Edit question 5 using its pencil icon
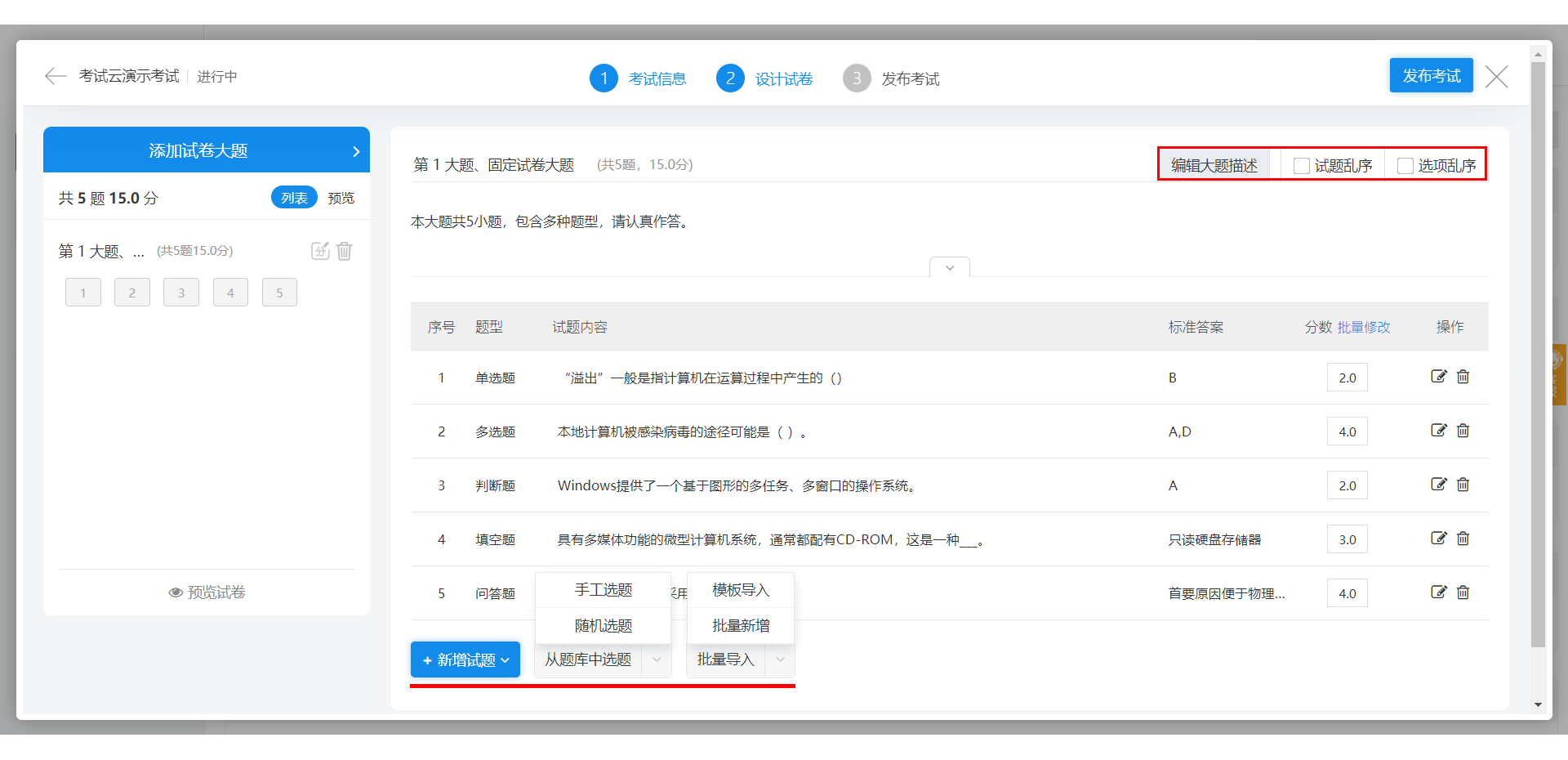Viewport: 1568px width, 760px height. click(1438, 592)
